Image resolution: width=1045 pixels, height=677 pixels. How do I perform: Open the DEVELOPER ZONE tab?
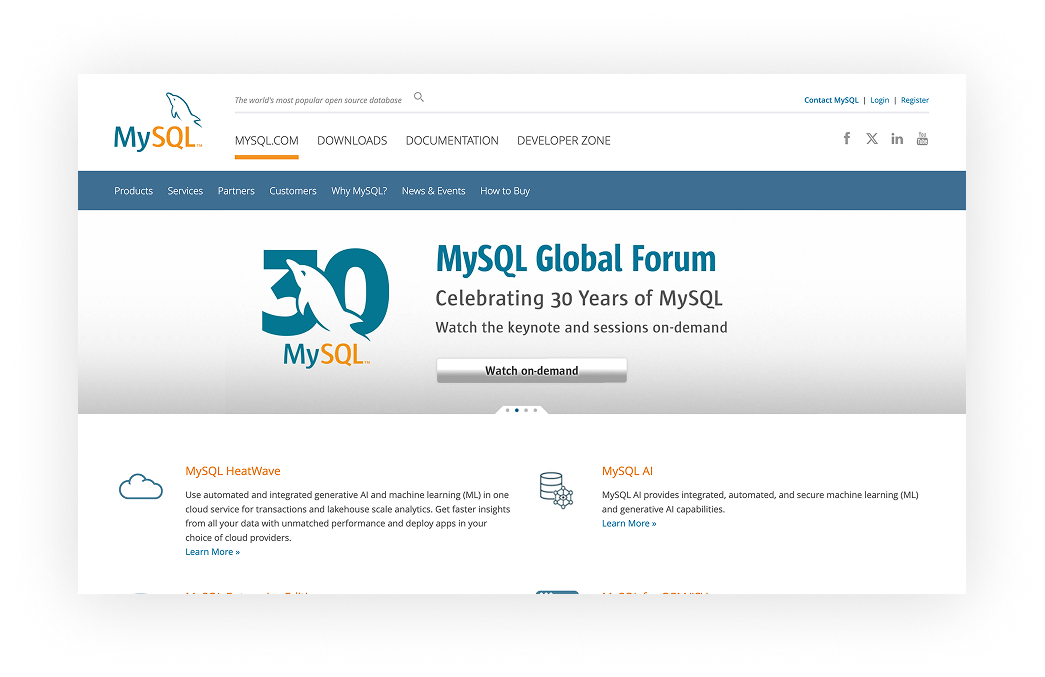563,141
